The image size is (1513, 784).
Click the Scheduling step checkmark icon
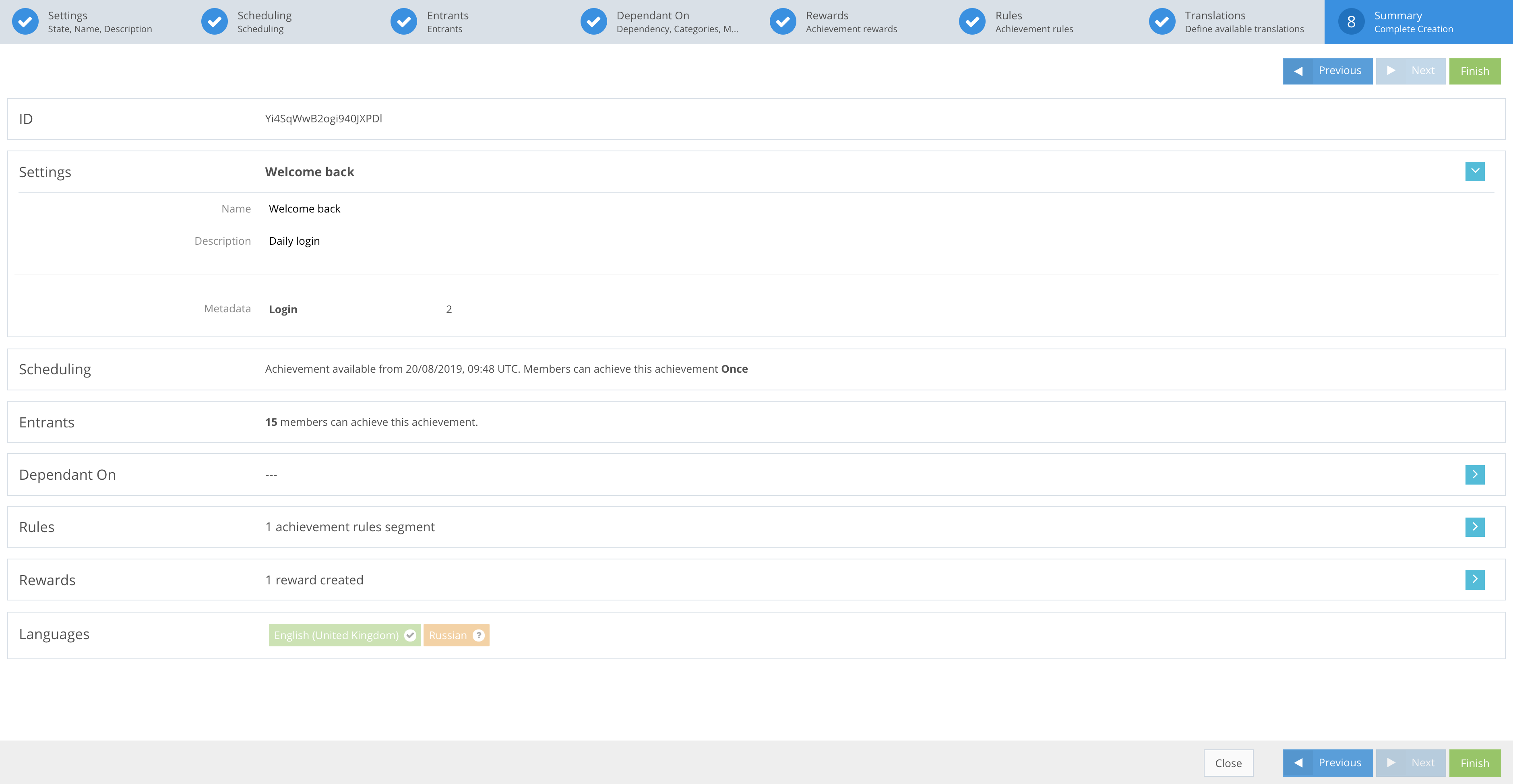[215, 21]
